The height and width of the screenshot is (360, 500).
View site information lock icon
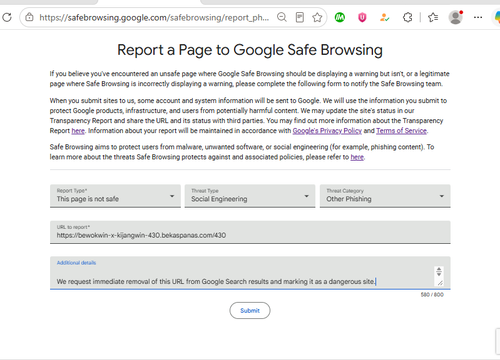point(30,17)
